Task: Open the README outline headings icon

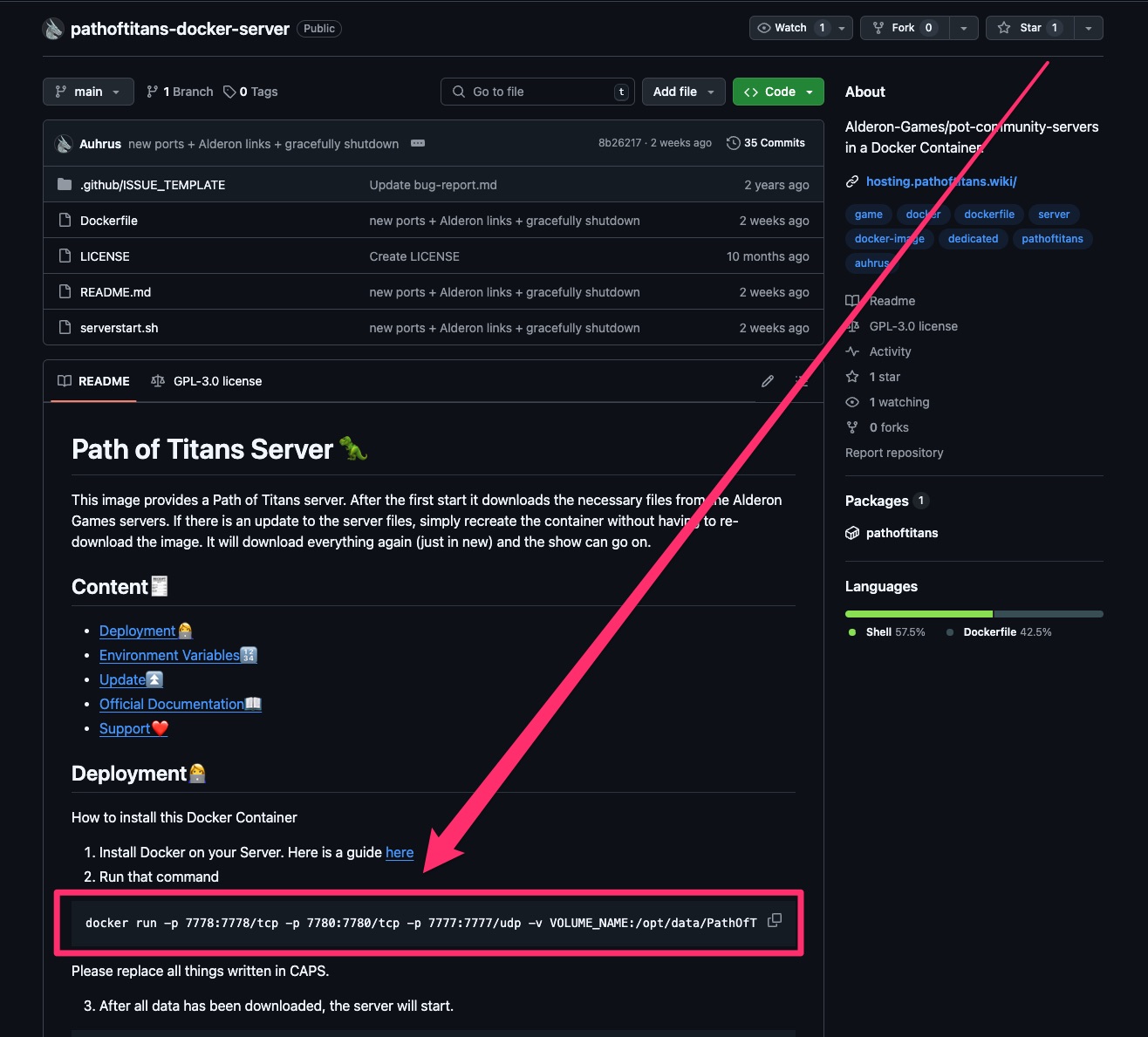Action: point(802,381)
